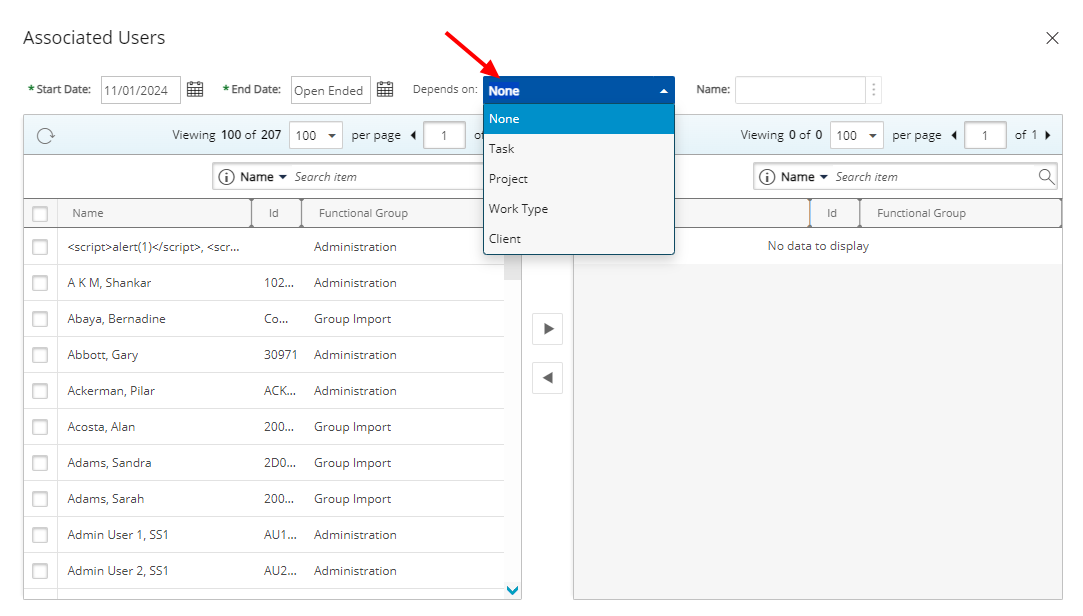Move selected users back to left list
The width and height of the screenshot is (1083, 616).
548,378
